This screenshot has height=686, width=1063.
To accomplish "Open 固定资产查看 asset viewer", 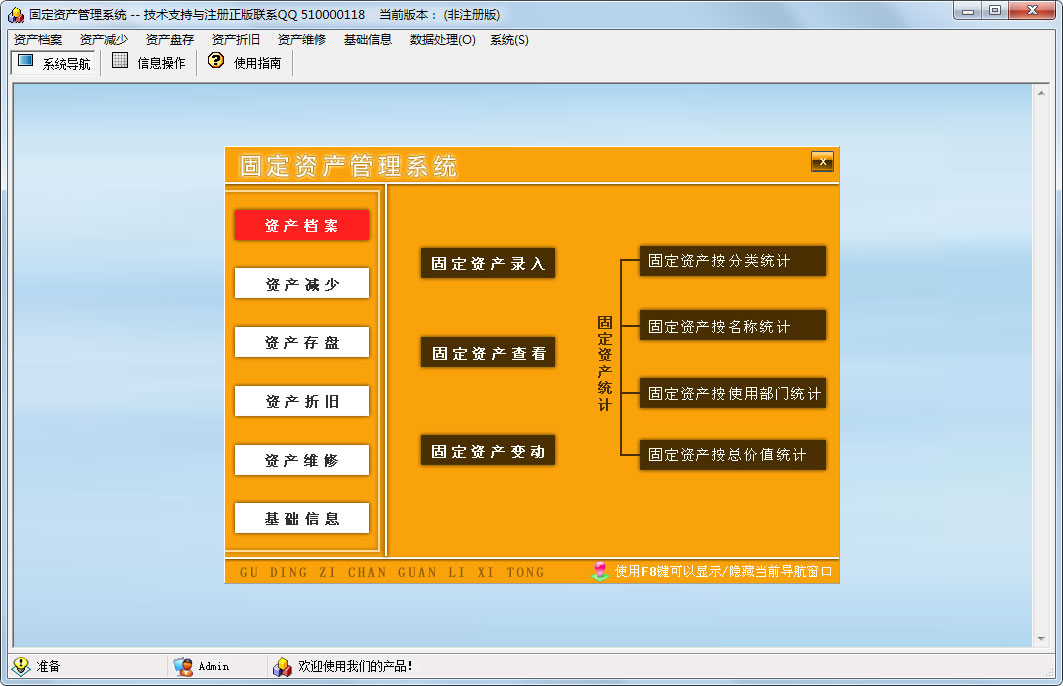I will 488,353.
